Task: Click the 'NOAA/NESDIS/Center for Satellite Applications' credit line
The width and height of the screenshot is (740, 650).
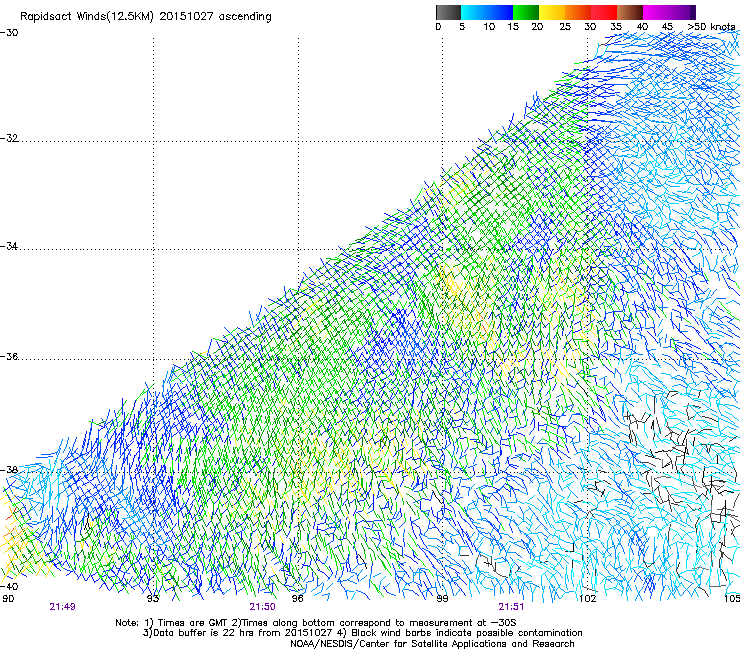Action: 432,644
